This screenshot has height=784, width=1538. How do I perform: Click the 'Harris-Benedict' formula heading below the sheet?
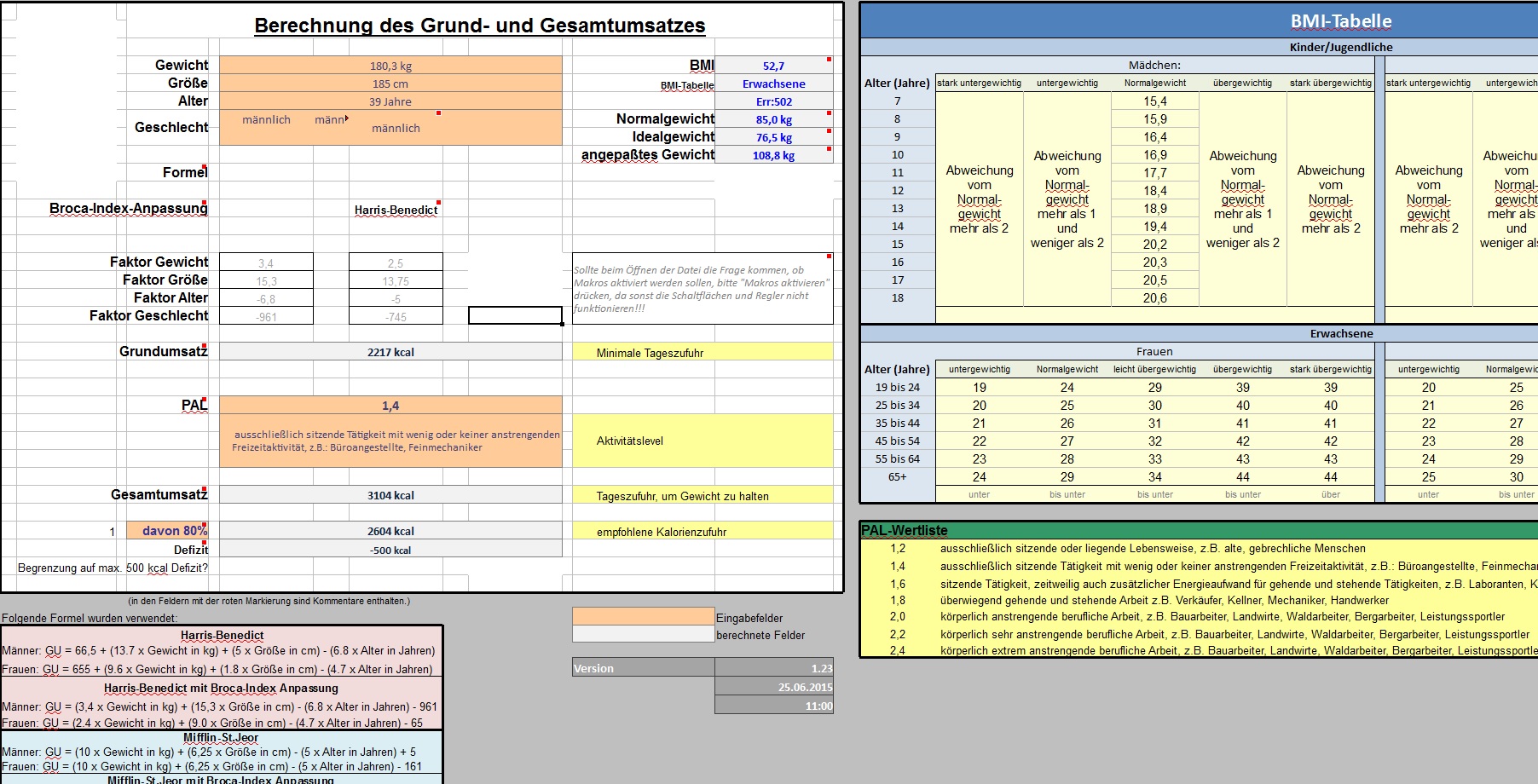[x=222, y=635]
